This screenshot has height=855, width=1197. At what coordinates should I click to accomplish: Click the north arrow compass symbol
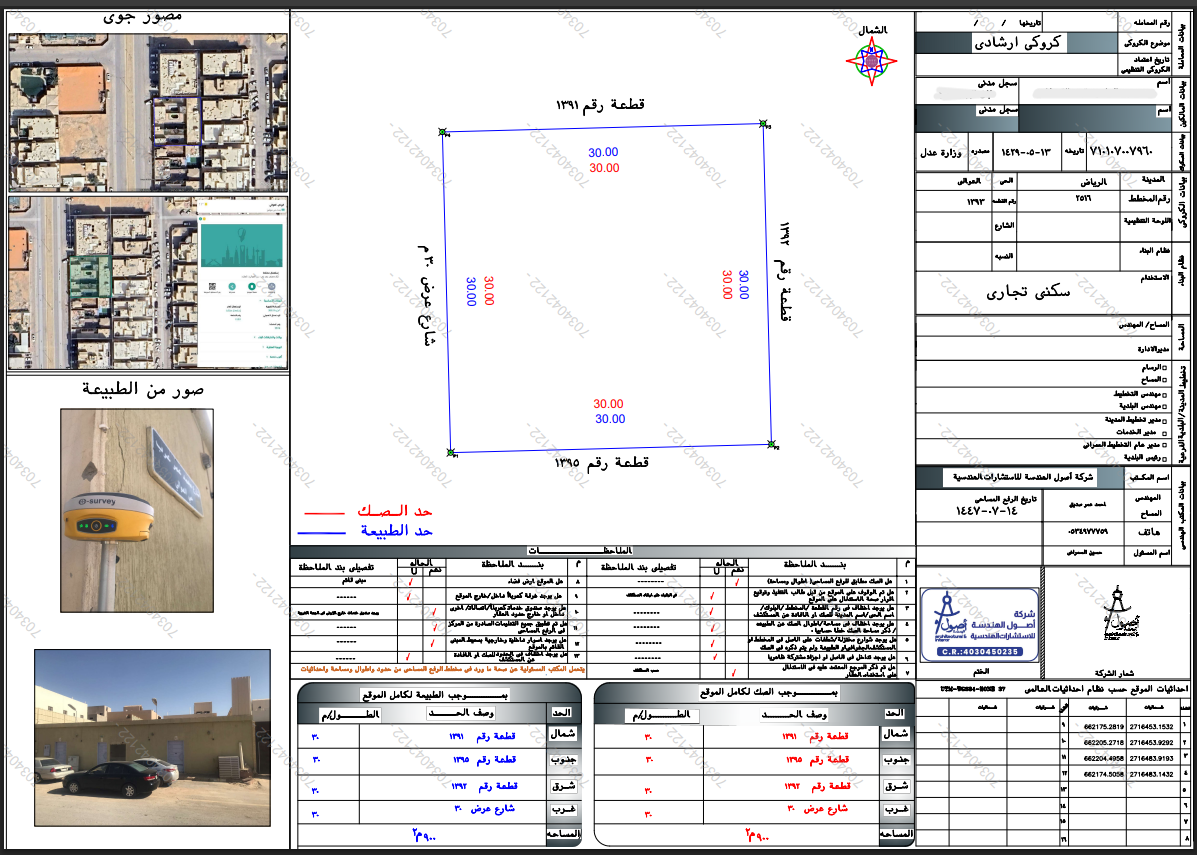pos(872,62)
